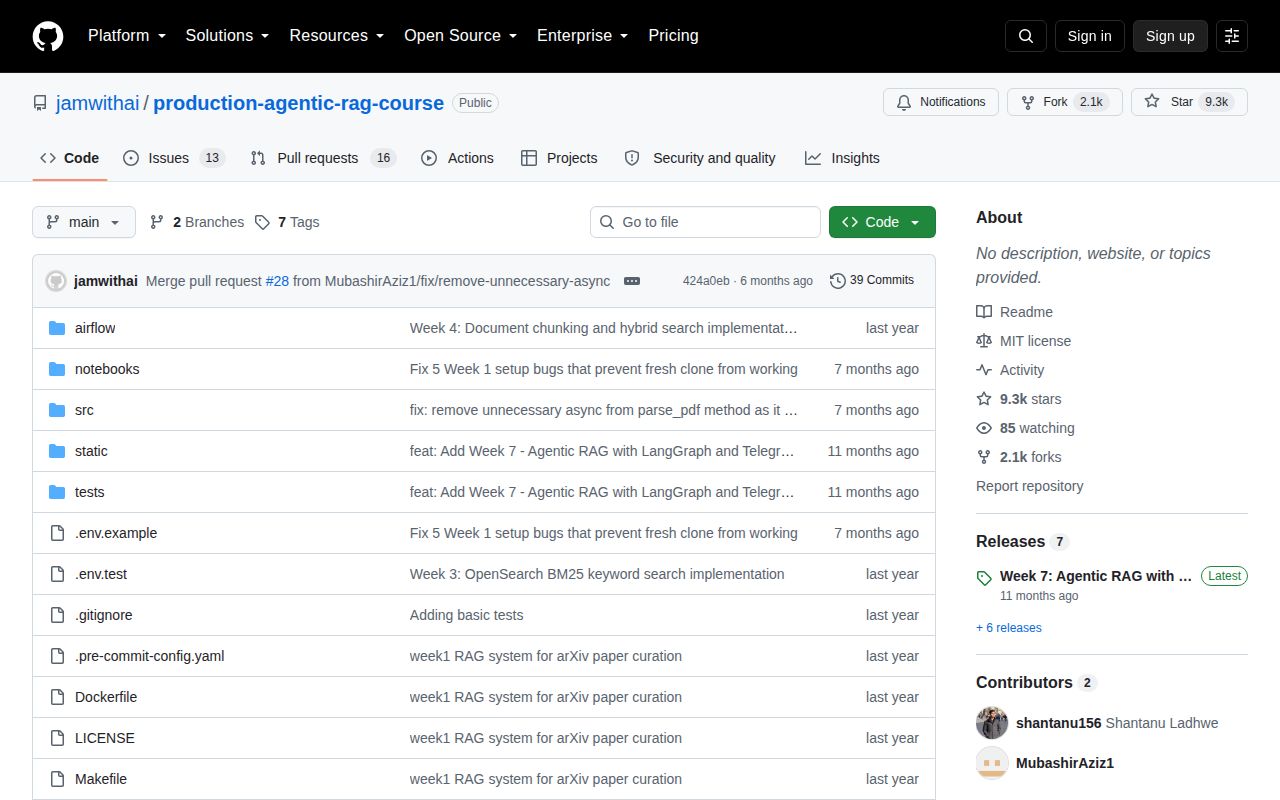The image size is (1280, 800).
Task: Open the green Code dropdown button
Action: 882,222
